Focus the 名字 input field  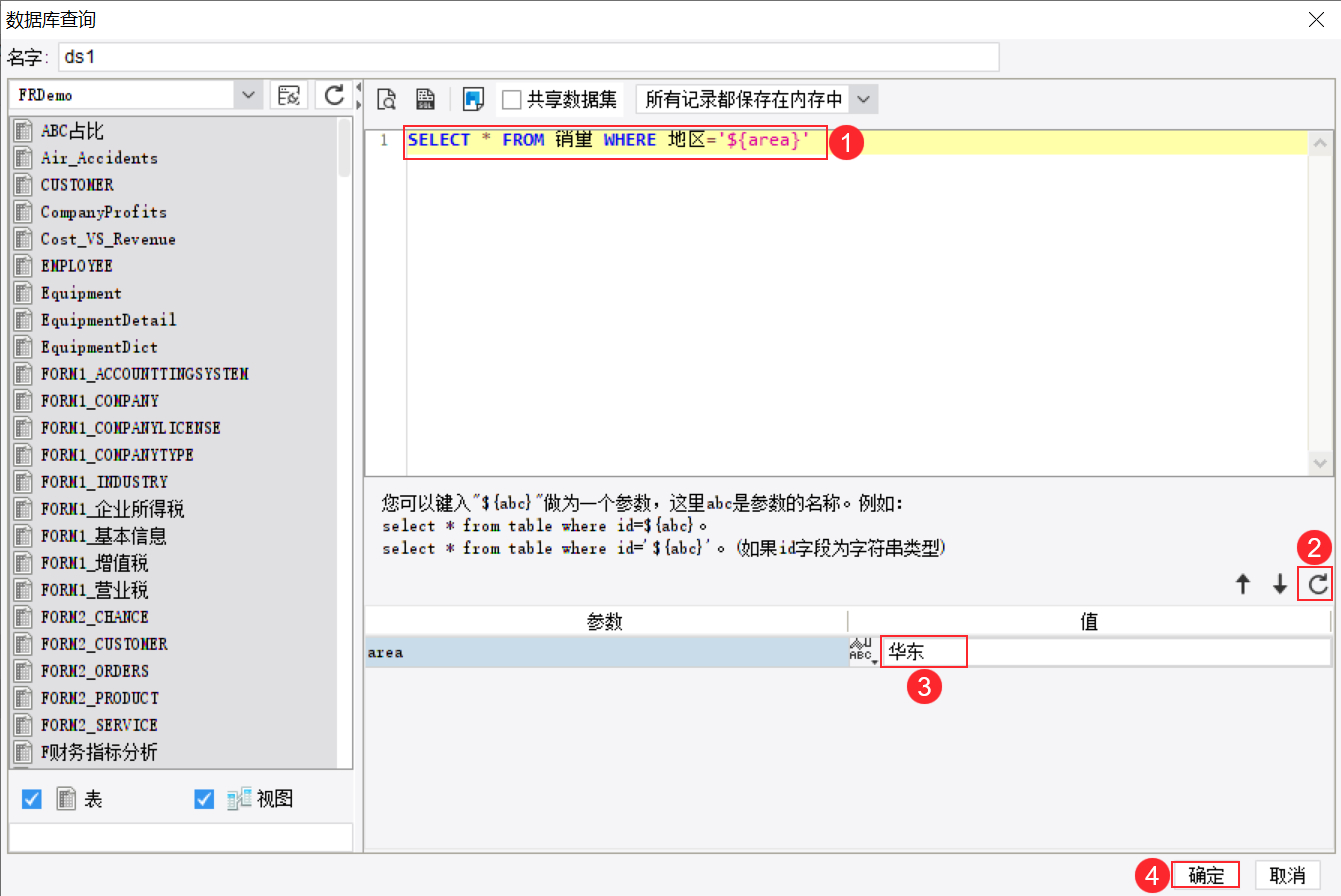tap(529, 57)
